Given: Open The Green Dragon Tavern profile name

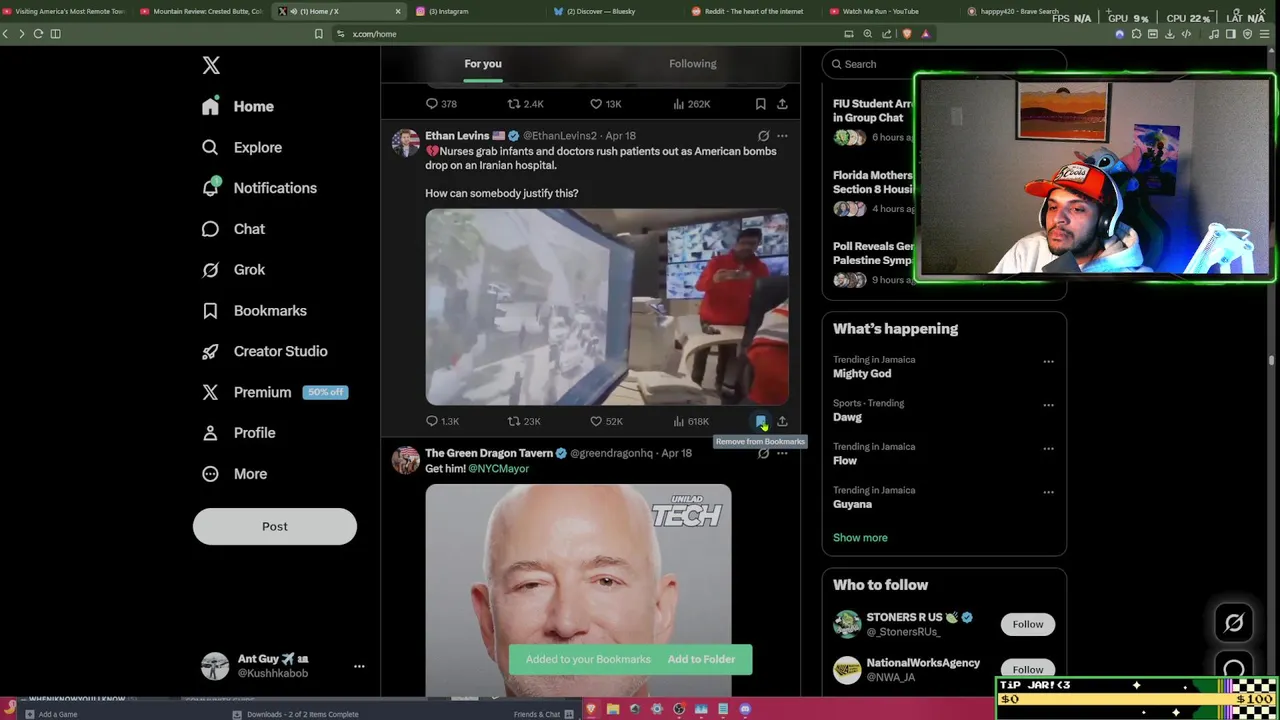Looking at the screenshot, I should (489, 453).
